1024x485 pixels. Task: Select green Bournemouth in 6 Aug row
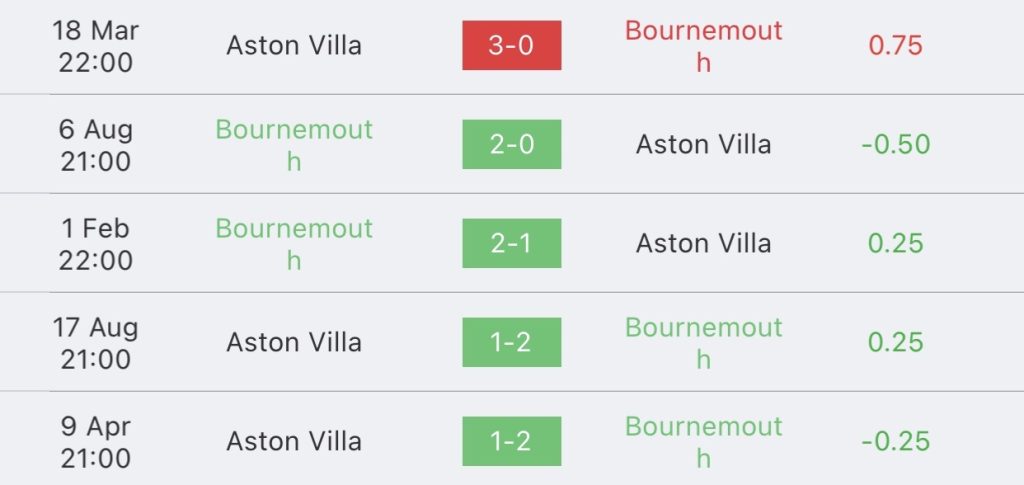tap(294, 145)
